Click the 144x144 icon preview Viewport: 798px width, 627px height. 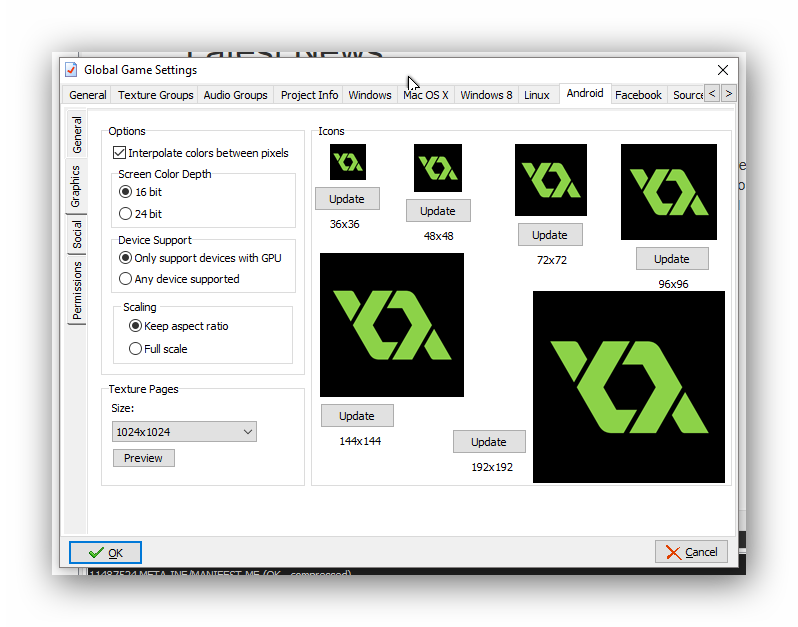(x=392, y=325)
